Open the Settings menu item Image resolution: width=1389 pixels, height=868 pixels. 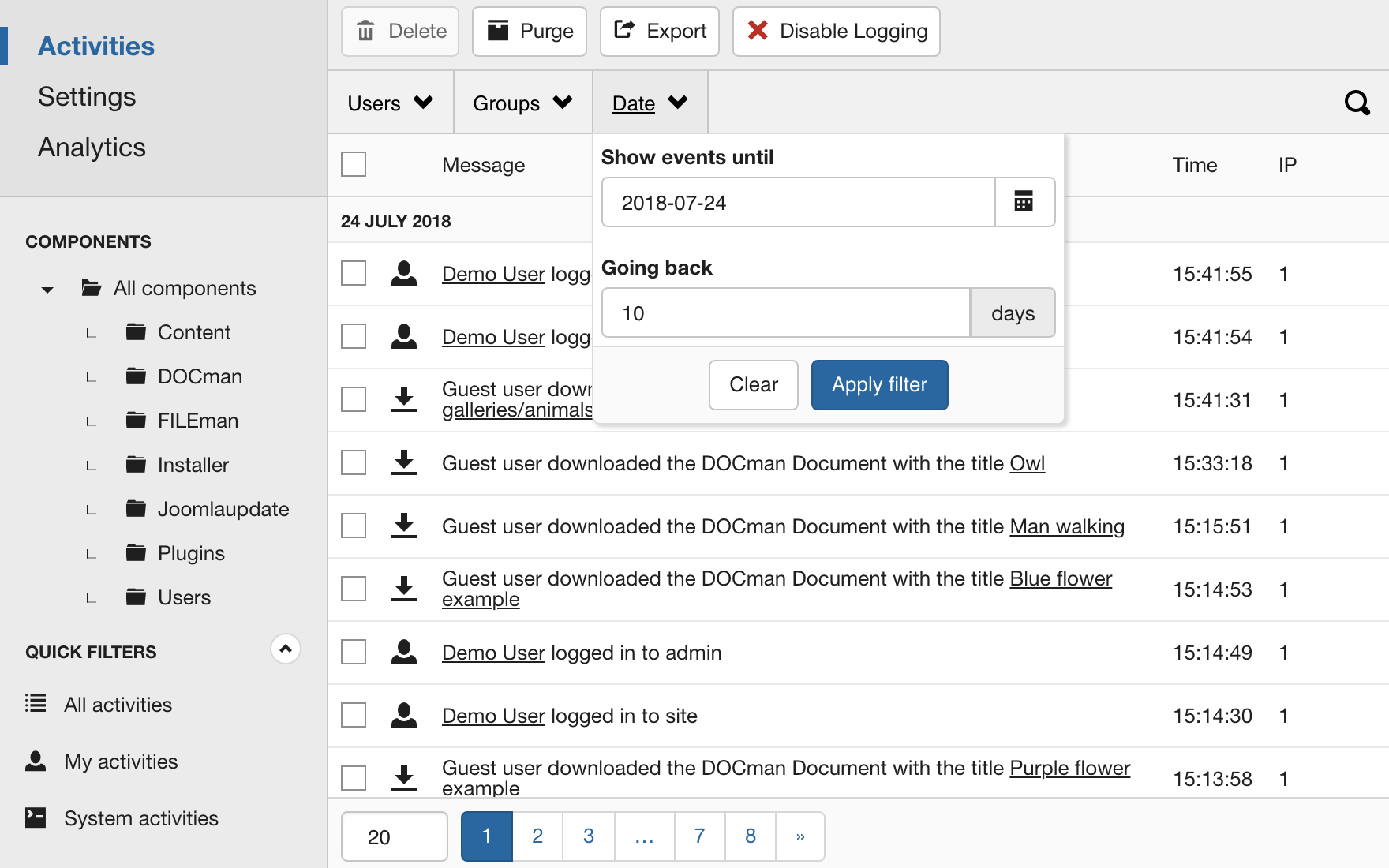pyautogui.click(x=87, y=97)
